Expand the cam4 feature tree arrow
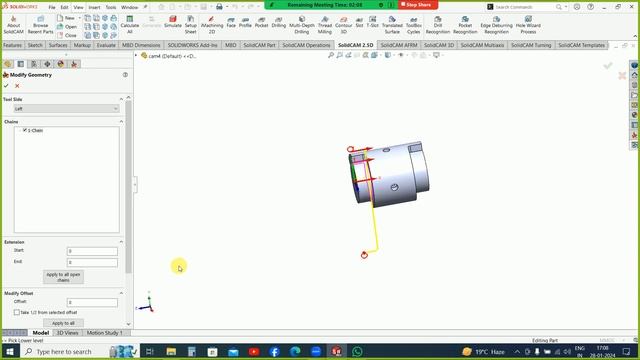Screen dimensions: 640x360 136,56
